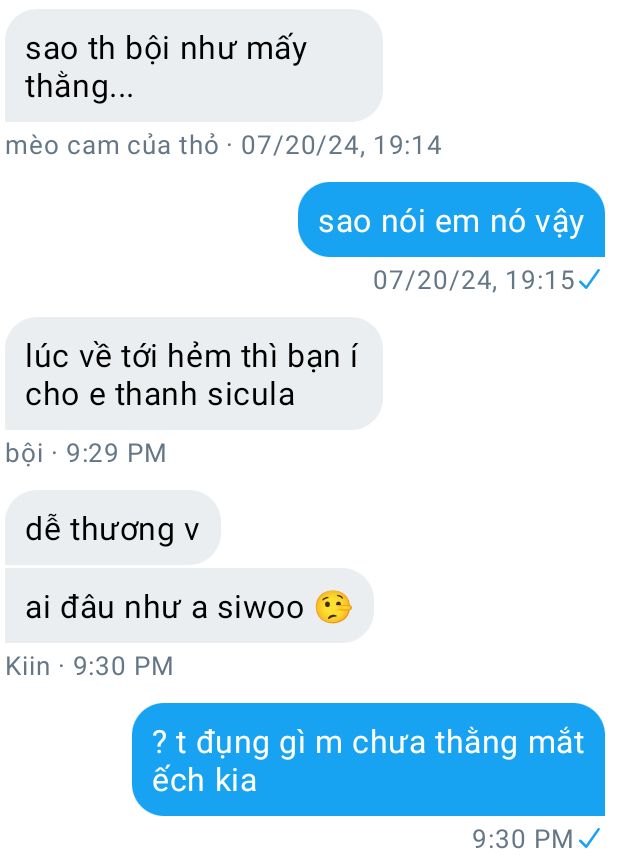Click the '07/20/24, 19:15' timestamp

pos(474,280)
